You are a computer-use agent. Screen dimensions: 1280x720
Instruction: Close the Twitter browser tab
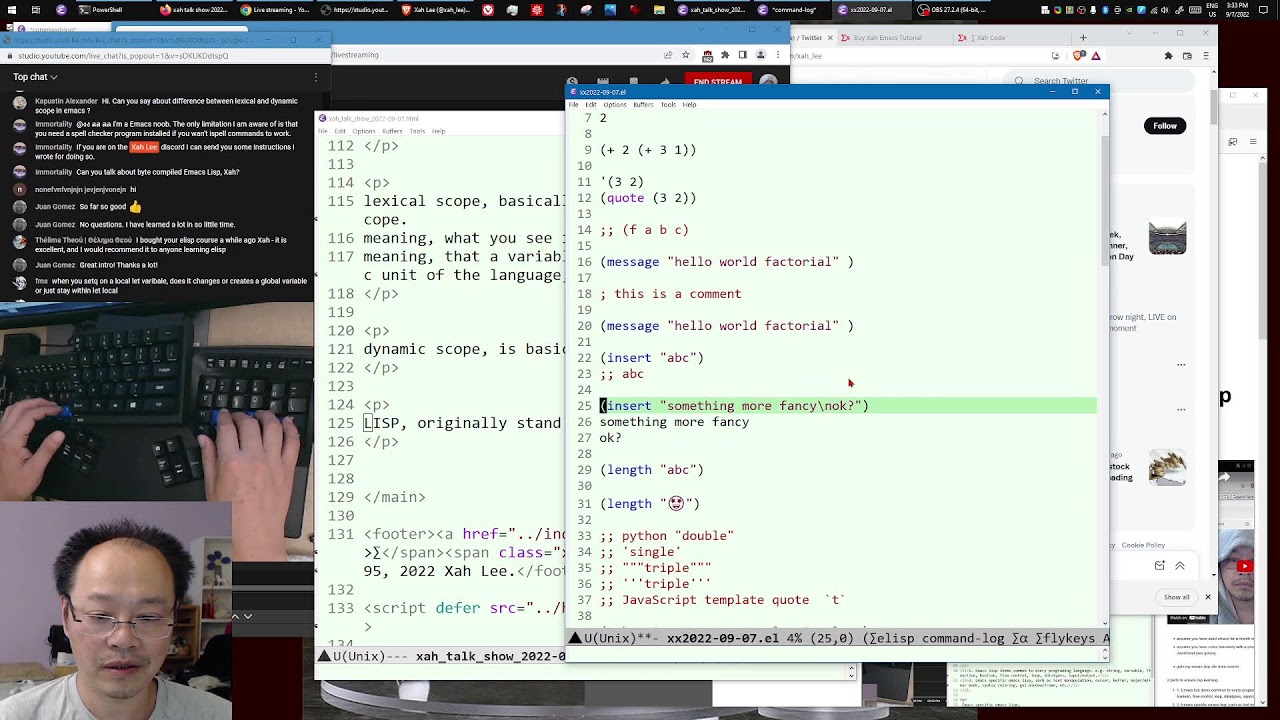(x=830, y=38)
